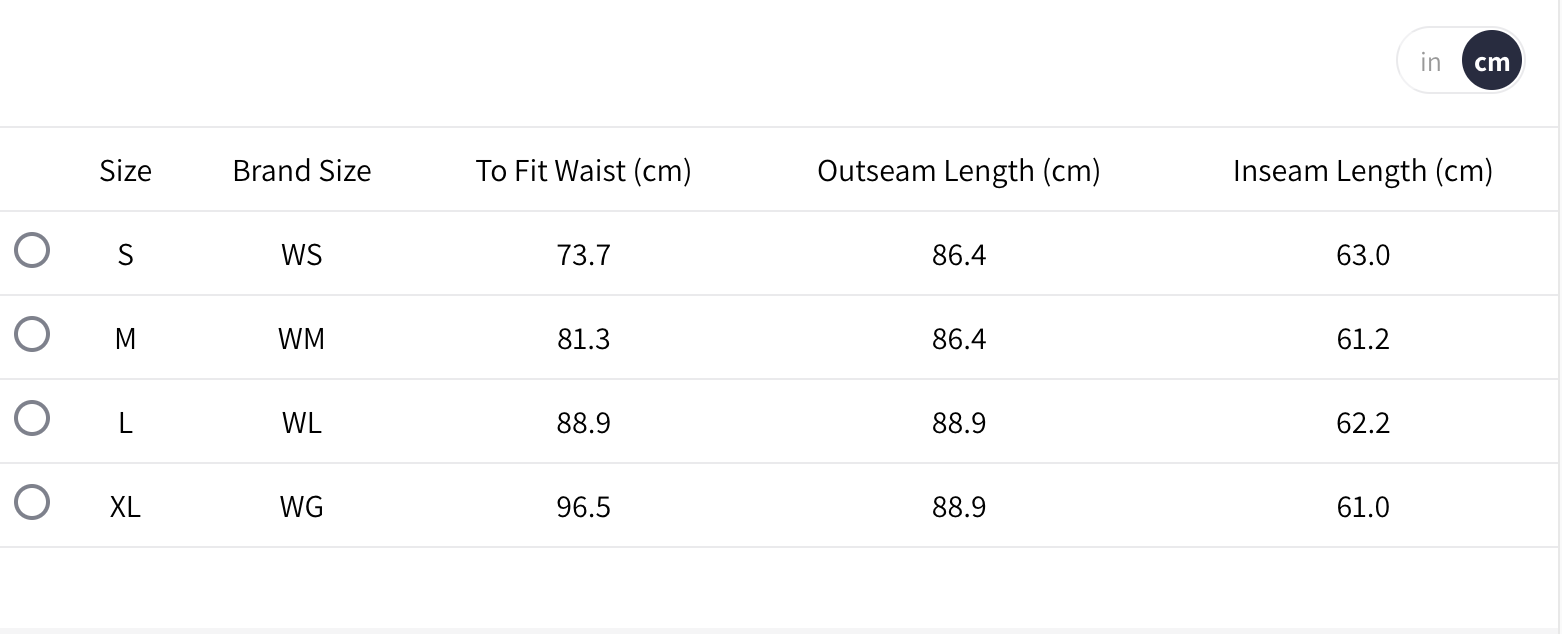
Task: Click the WM brand size cell
Action: (301, 339)
